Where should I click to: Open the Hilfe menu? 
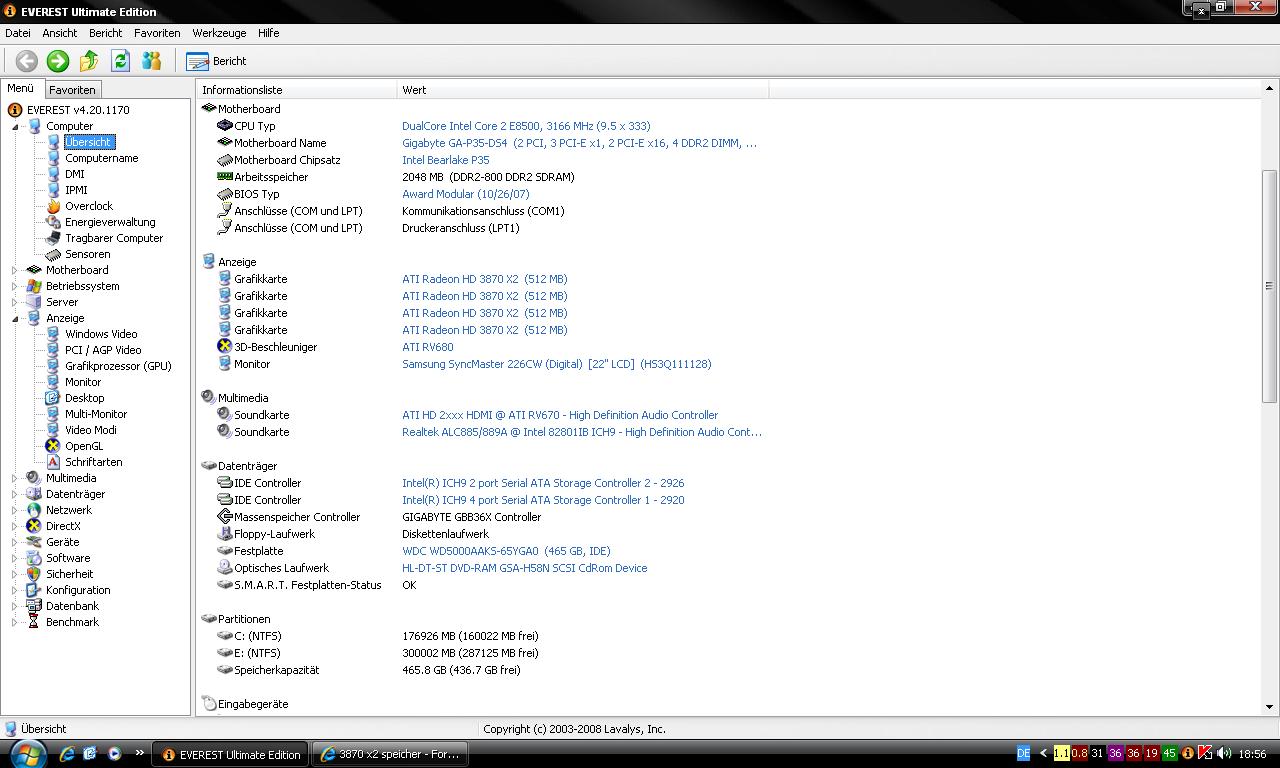point(269,33)
